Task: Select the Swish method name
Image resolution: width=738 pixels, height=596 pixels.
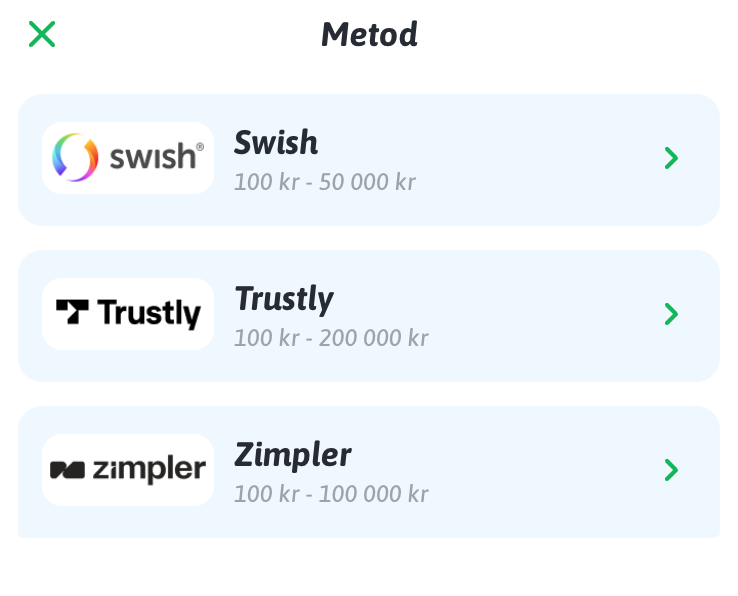Action: click(x=276, y=143)
